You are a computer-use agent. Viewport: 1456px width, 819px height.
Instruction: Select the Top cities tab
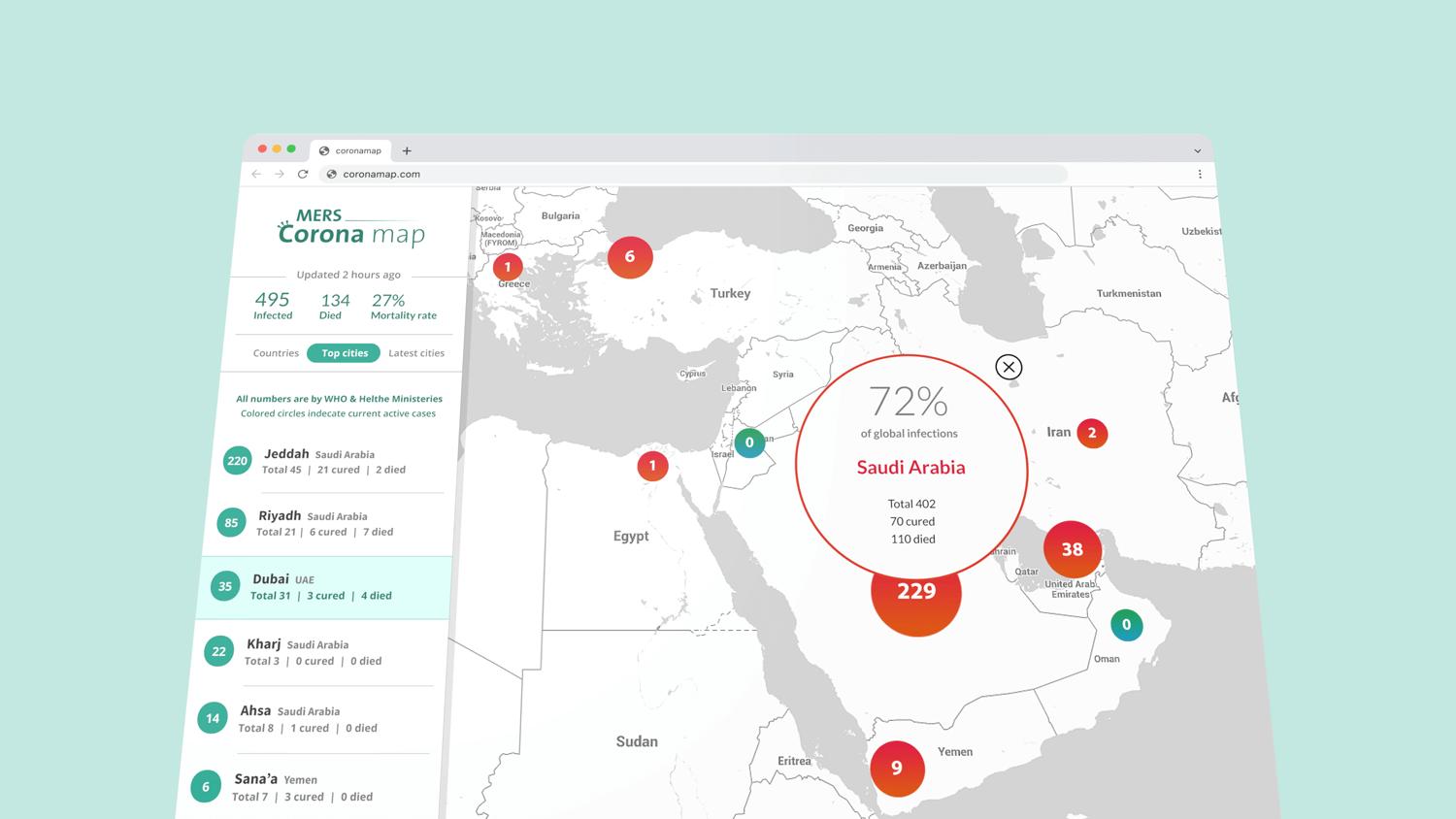point(345,353)
